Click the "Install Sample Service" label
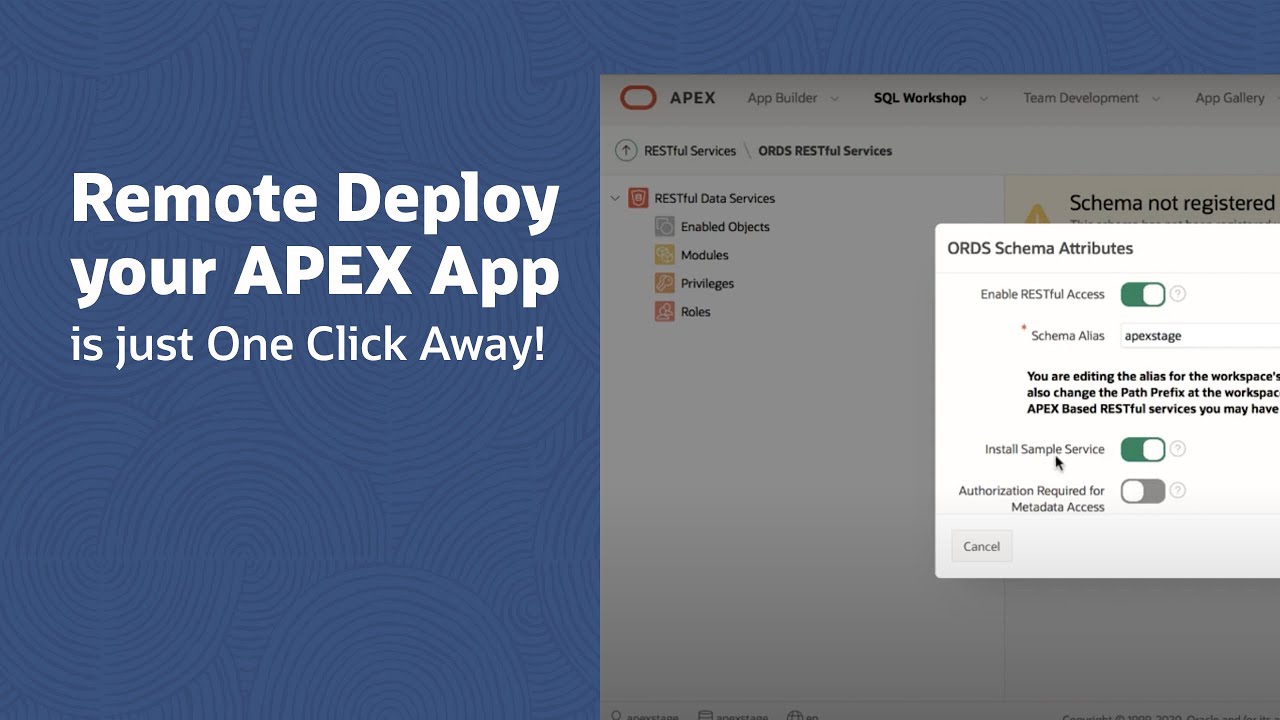Viewport: 1280px width, 720px height. tap(1045, 449)
